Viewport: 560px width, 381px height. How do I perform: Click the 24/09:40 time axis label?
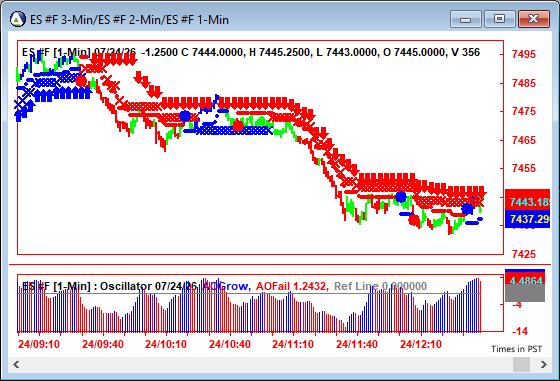[x=103, y=344]
